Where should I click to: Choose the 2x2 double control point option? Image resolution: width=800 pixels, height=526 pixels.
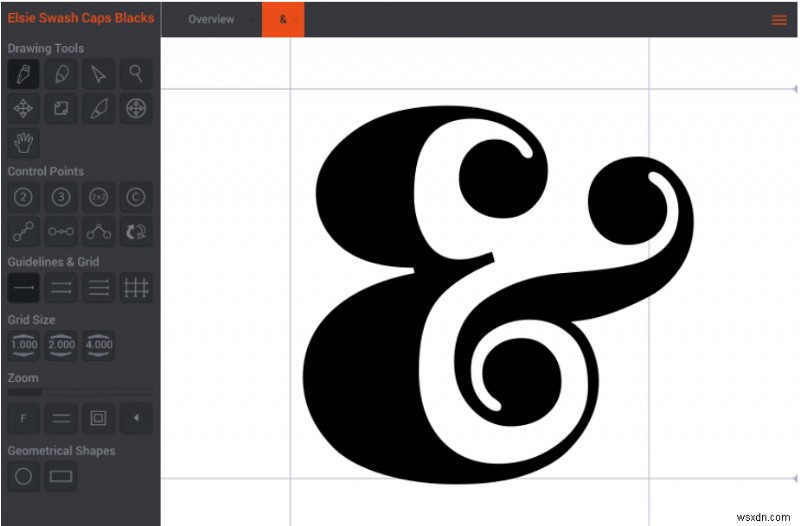coord(98,197)
